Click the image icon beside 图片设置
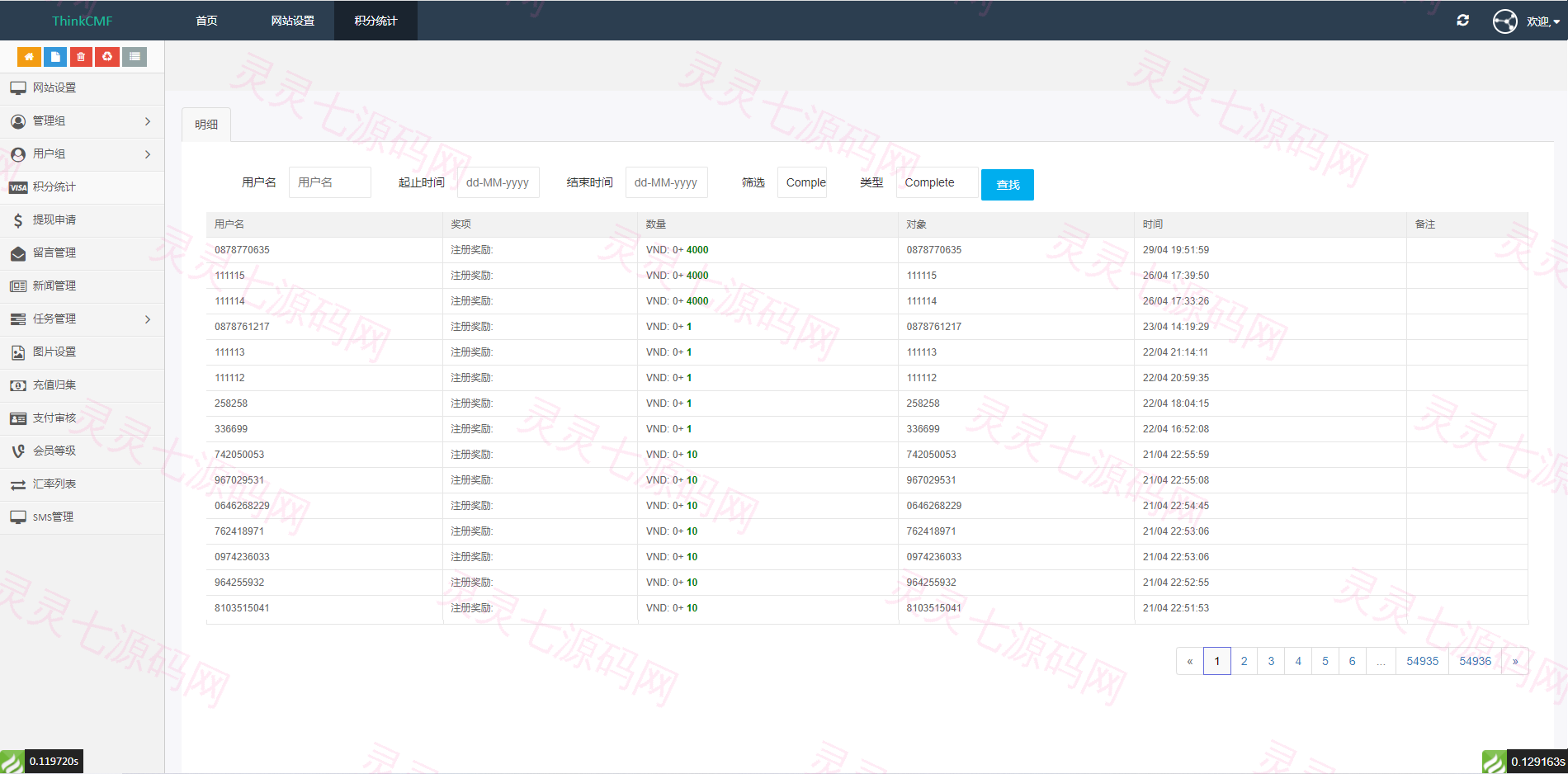The image size is (1568, 774). point(18,352)
